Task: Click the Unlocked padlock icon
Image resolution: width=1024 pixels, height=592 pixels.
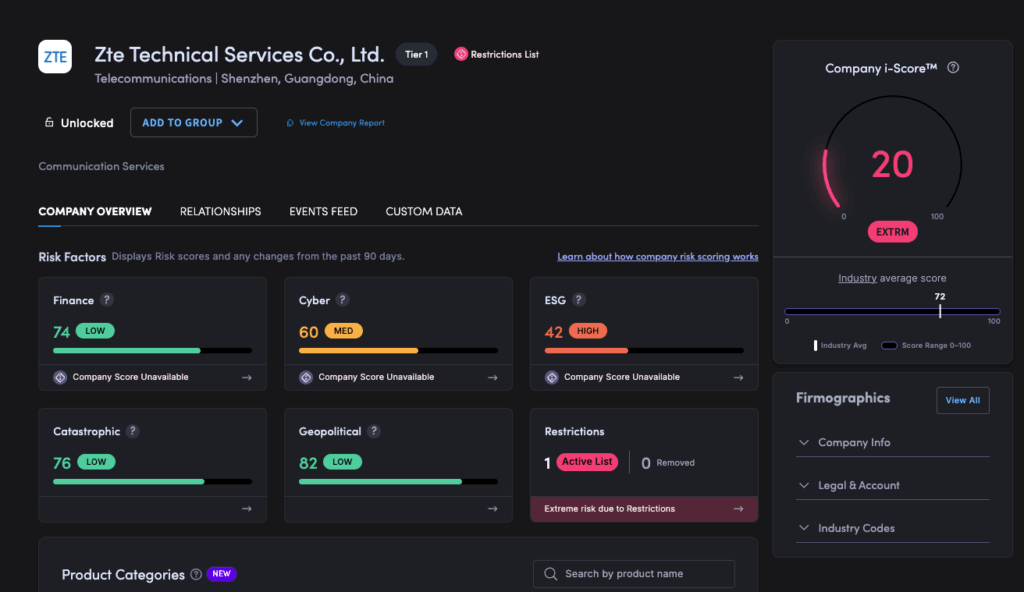Action: [x=49, y=122]
